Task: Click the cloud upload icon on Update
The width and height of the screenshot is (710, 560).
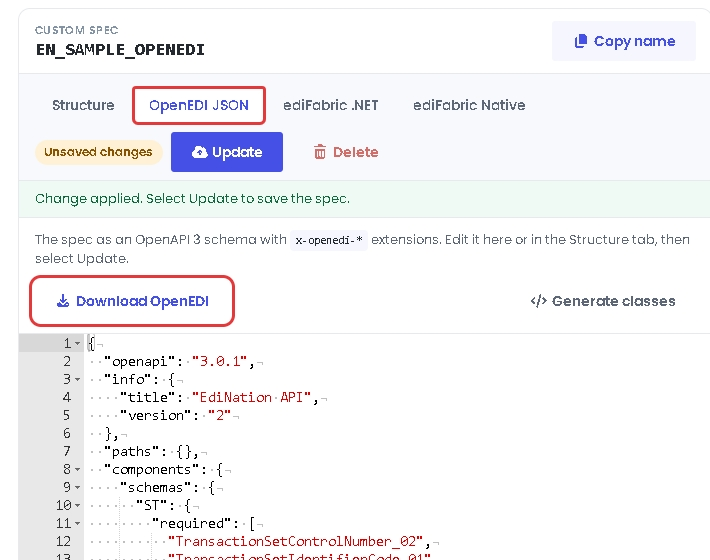Action: (199, 152)
